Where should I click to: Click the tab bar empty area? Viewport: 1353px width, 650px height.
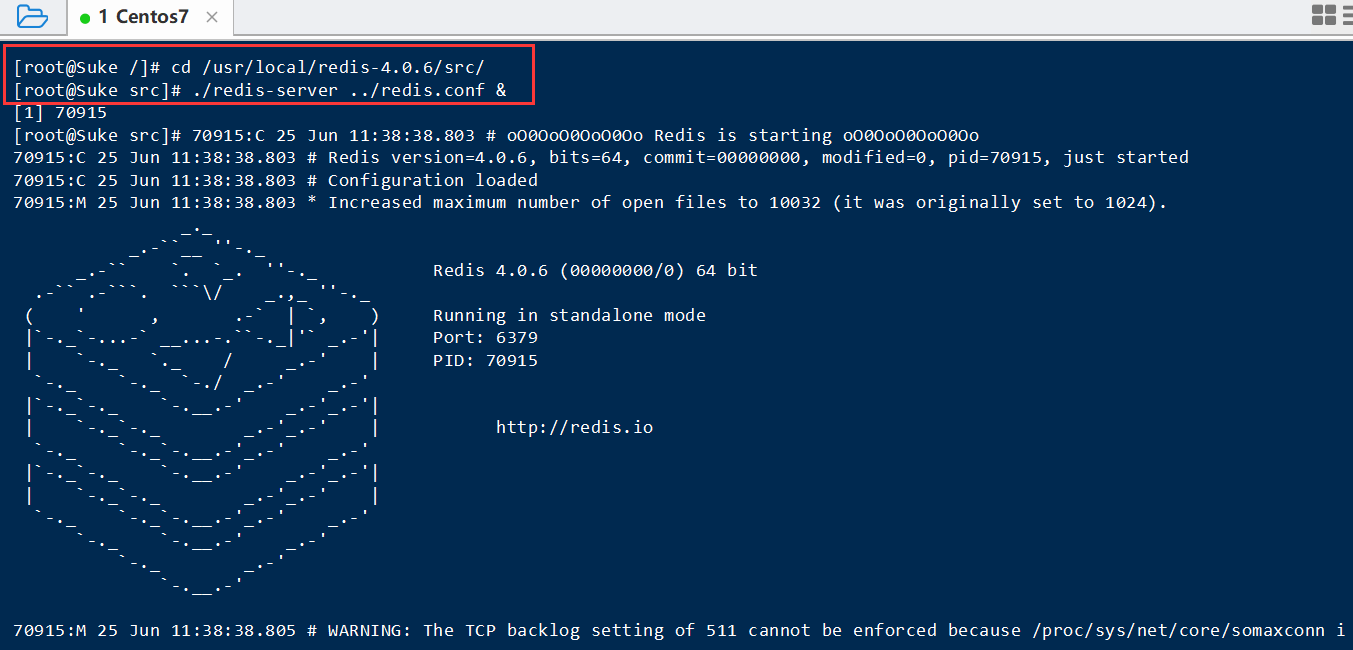(x=700, y=16)
